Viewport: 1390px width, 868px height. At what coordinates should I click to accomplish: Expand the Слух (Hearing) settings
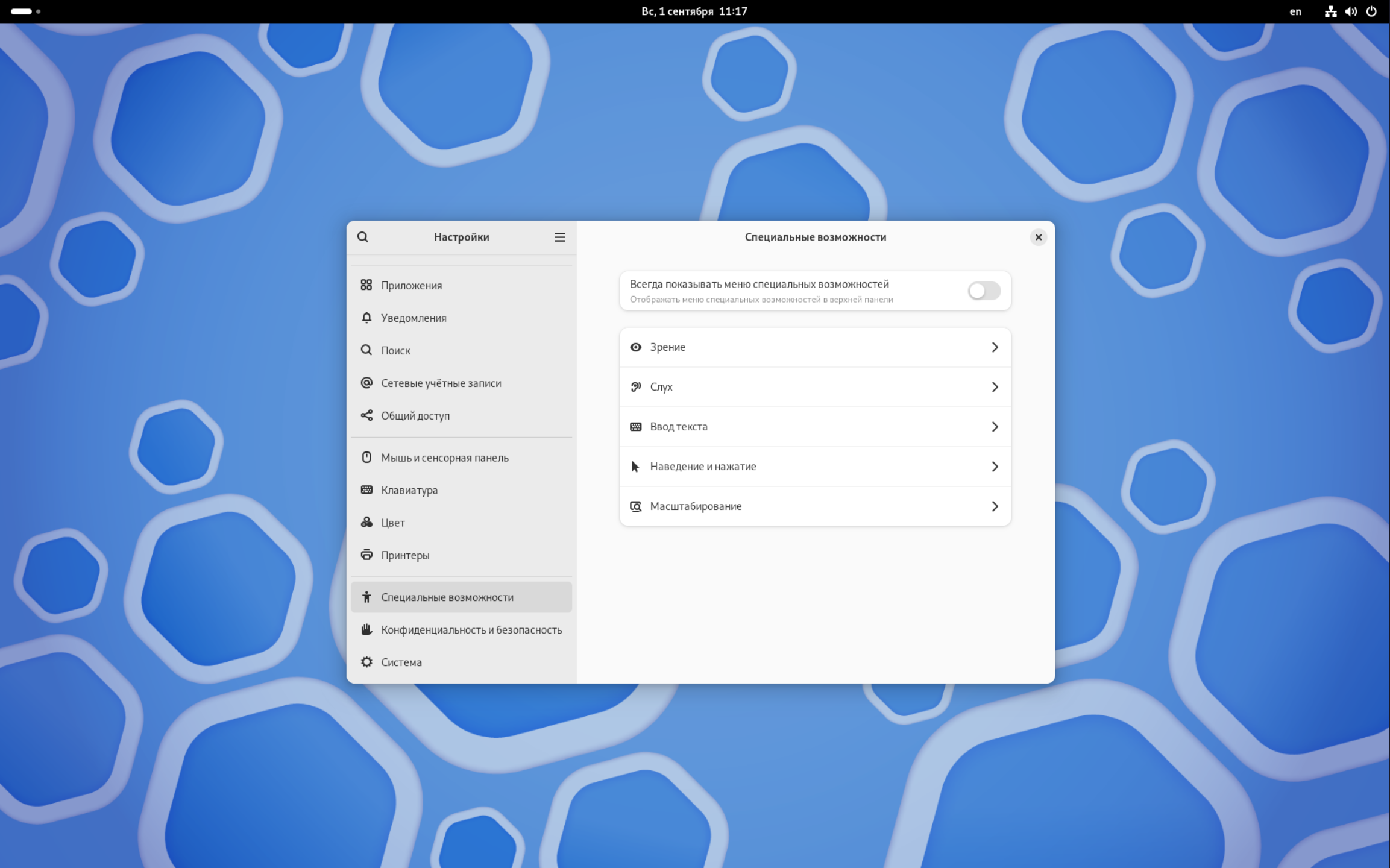pyautogui.click(x=814, y=386)
